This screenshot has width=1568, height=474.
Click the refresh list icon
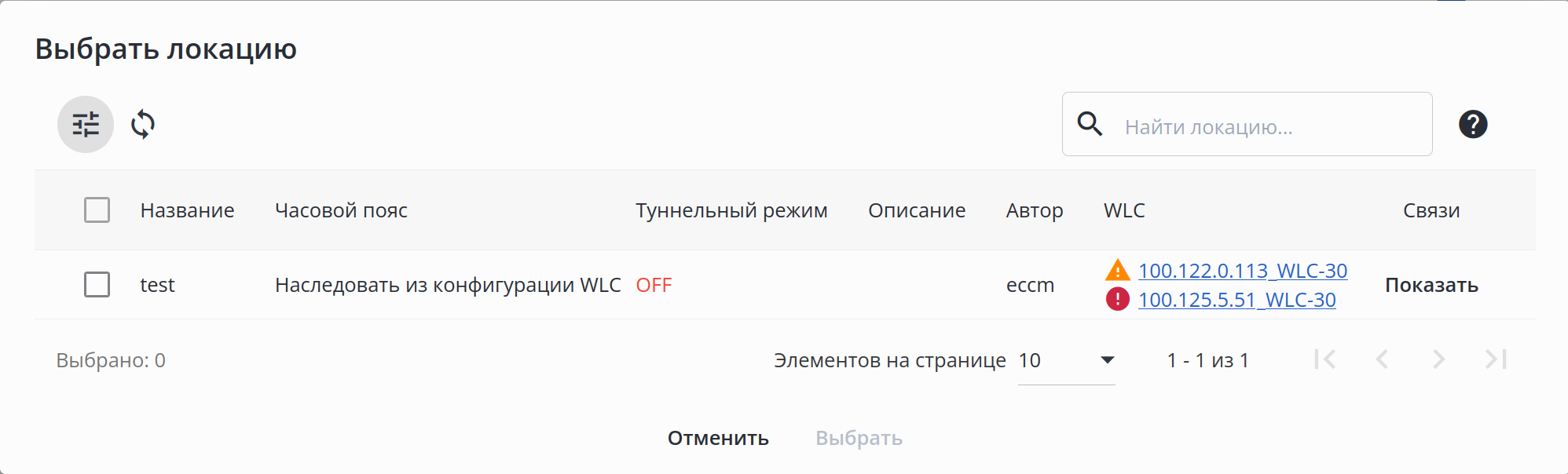click(x=143, y=124)
